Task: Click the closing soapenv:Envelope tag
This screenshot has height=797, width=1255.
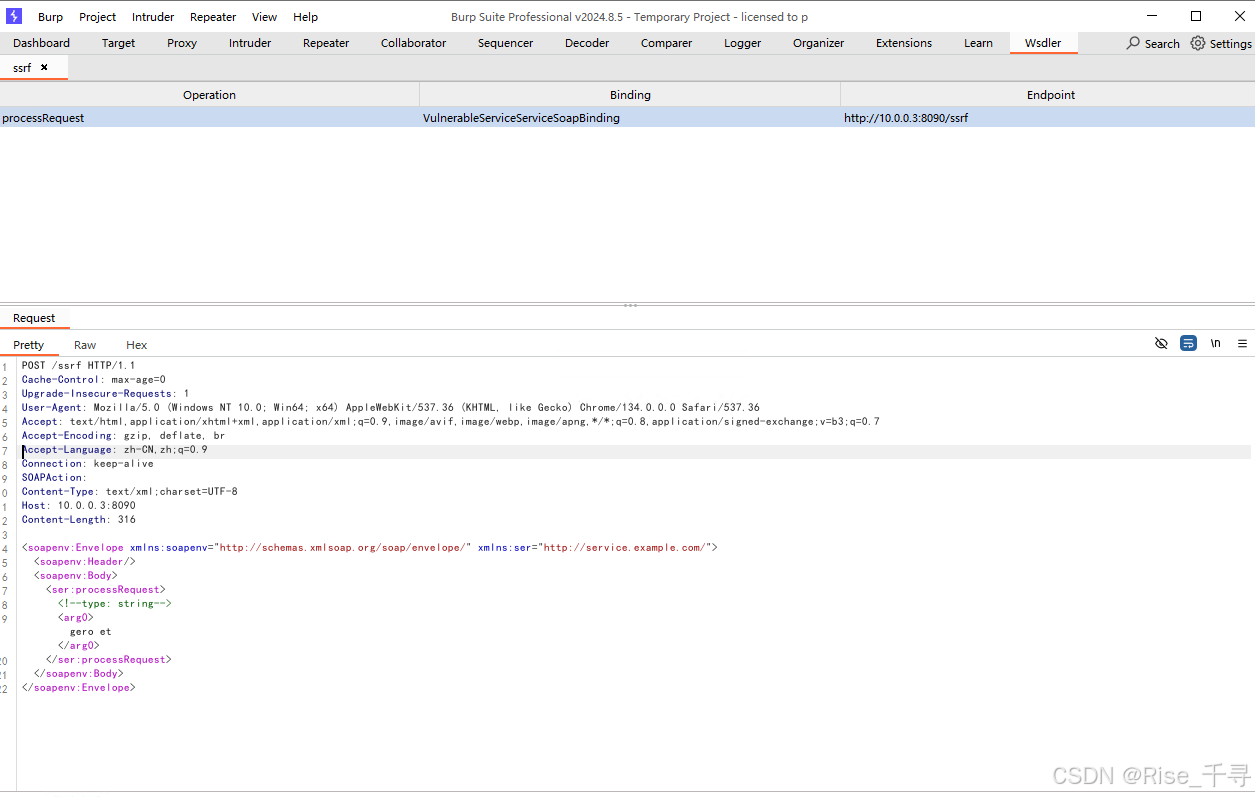Action: (79, 688)
